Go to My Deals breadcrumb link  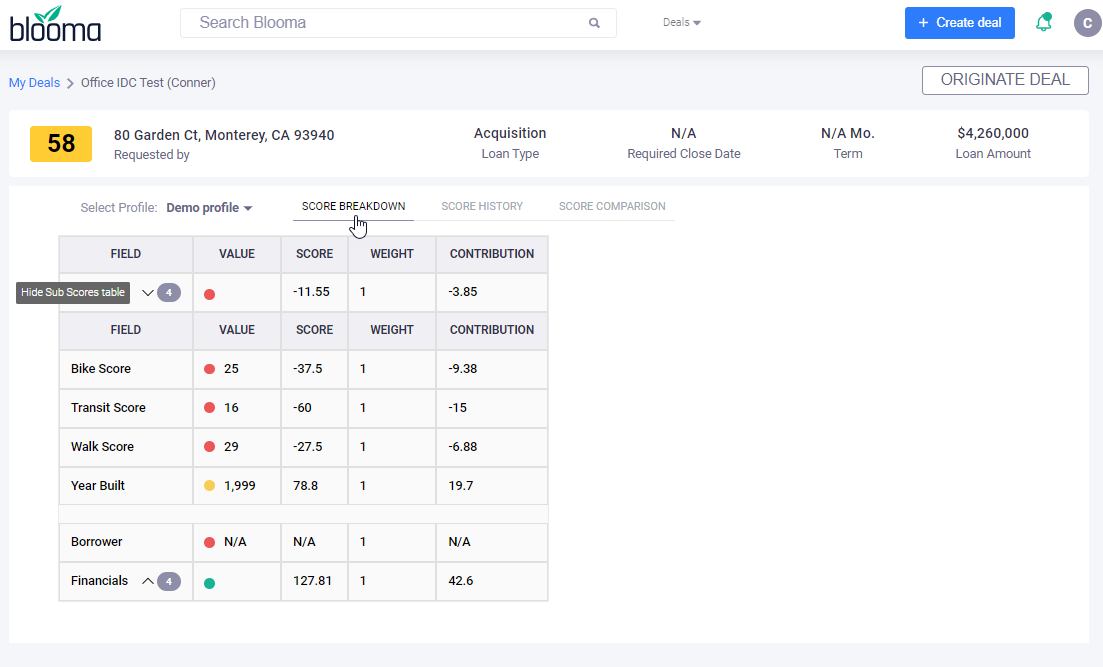[34, 82]
